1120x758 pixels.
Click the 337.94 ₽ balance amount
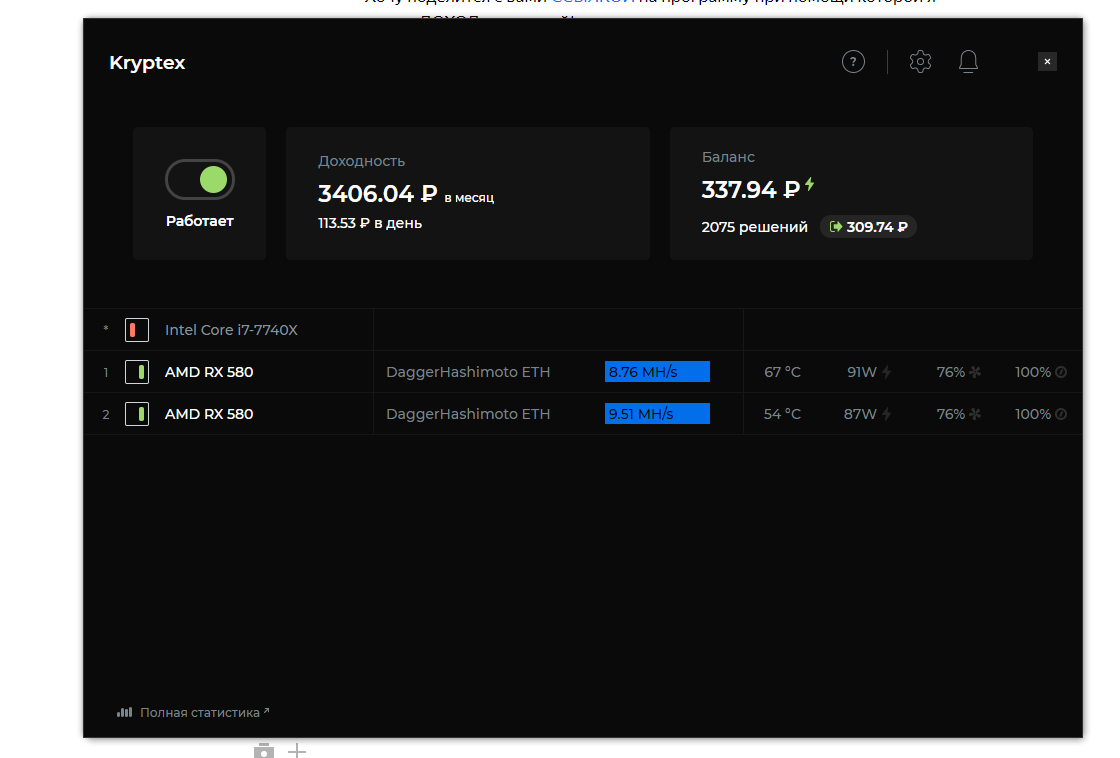pyautogui.click(x=750, y=190)
